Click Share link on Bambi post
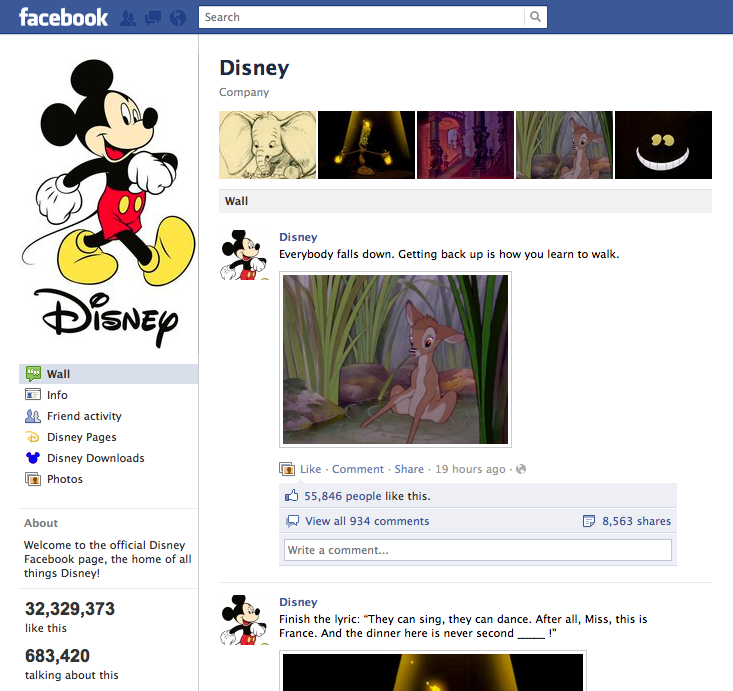 [x=409, y=469]
